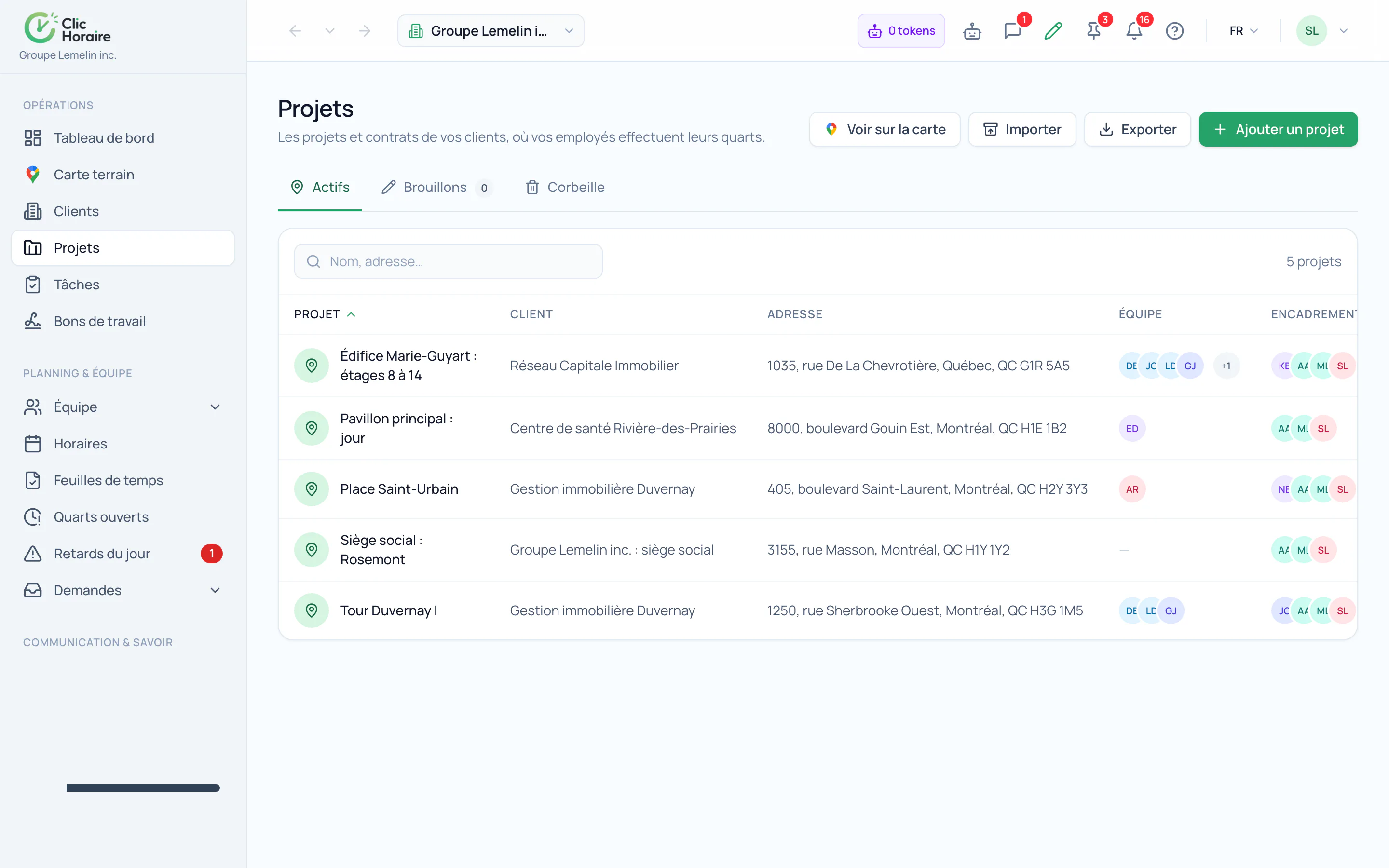
Task: Switch to the Actifs tab
Action: [x=320, y=187]
